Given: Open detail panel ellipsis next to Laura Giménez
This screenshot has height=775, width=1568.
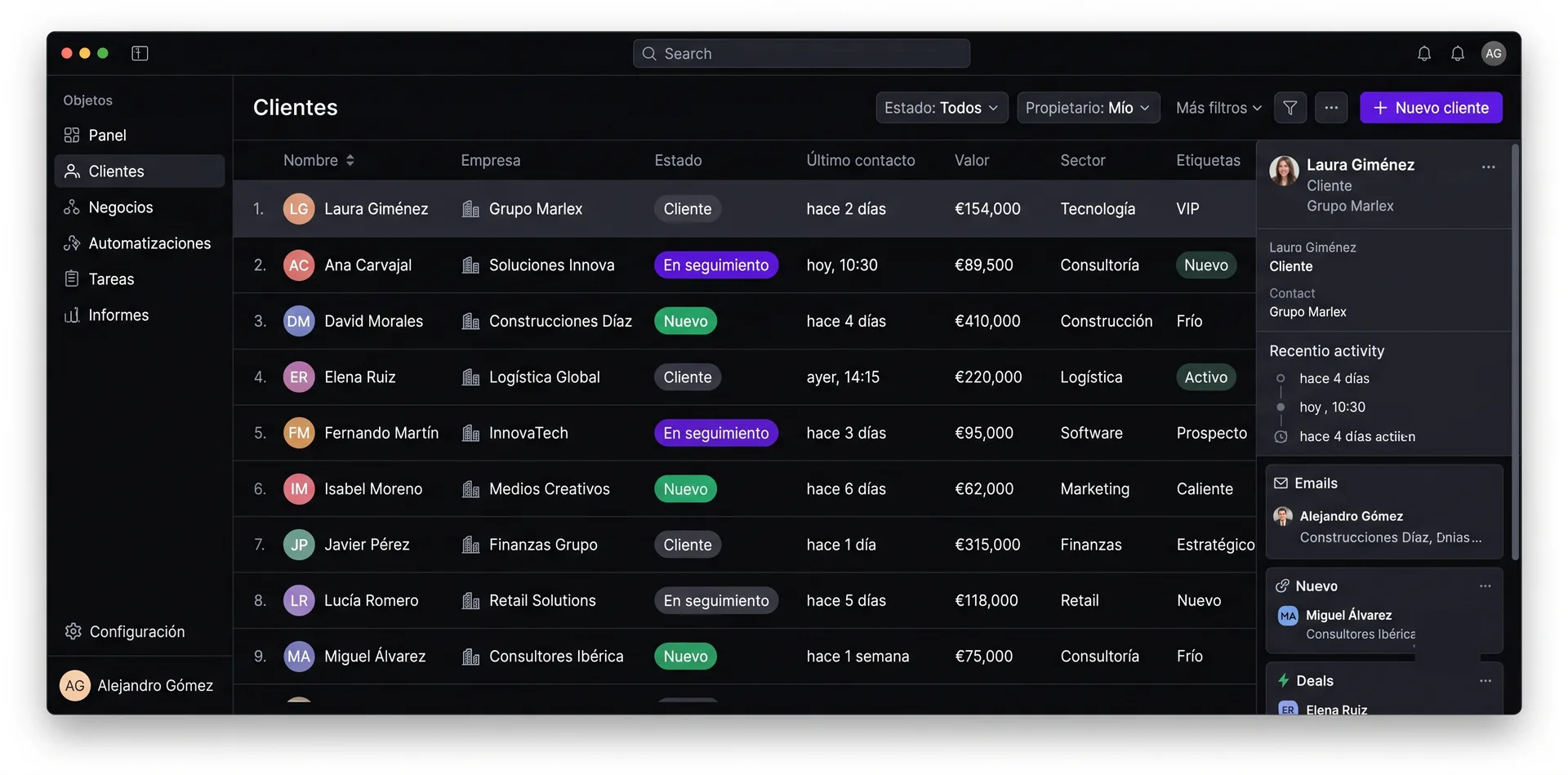Looking at the screenshot, I should coord(1488,167).
